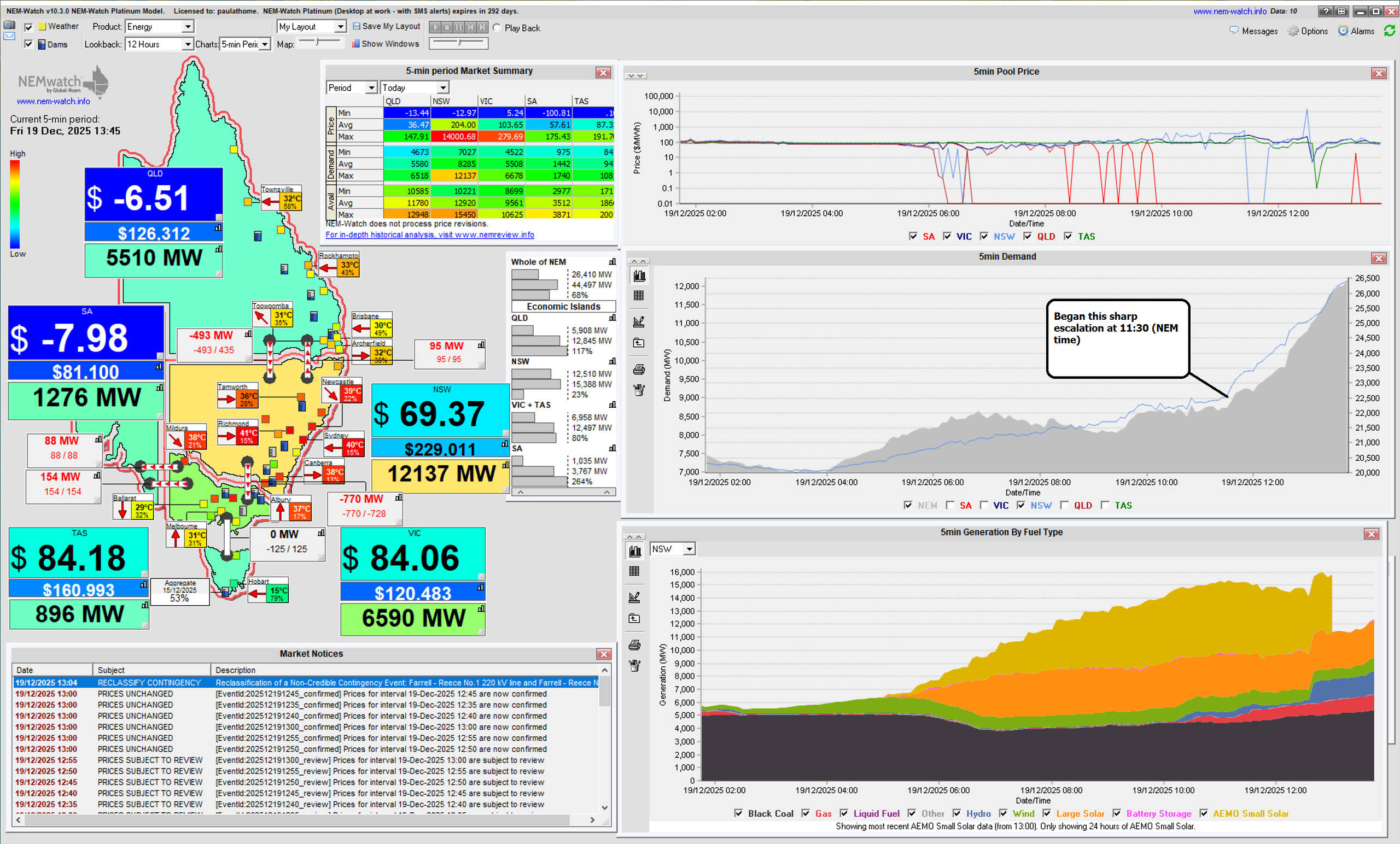Viewport: 1400px width, 844px height.
Task: Toggle Black Coal in generation chart legend
Action: [x=738, y=813]
